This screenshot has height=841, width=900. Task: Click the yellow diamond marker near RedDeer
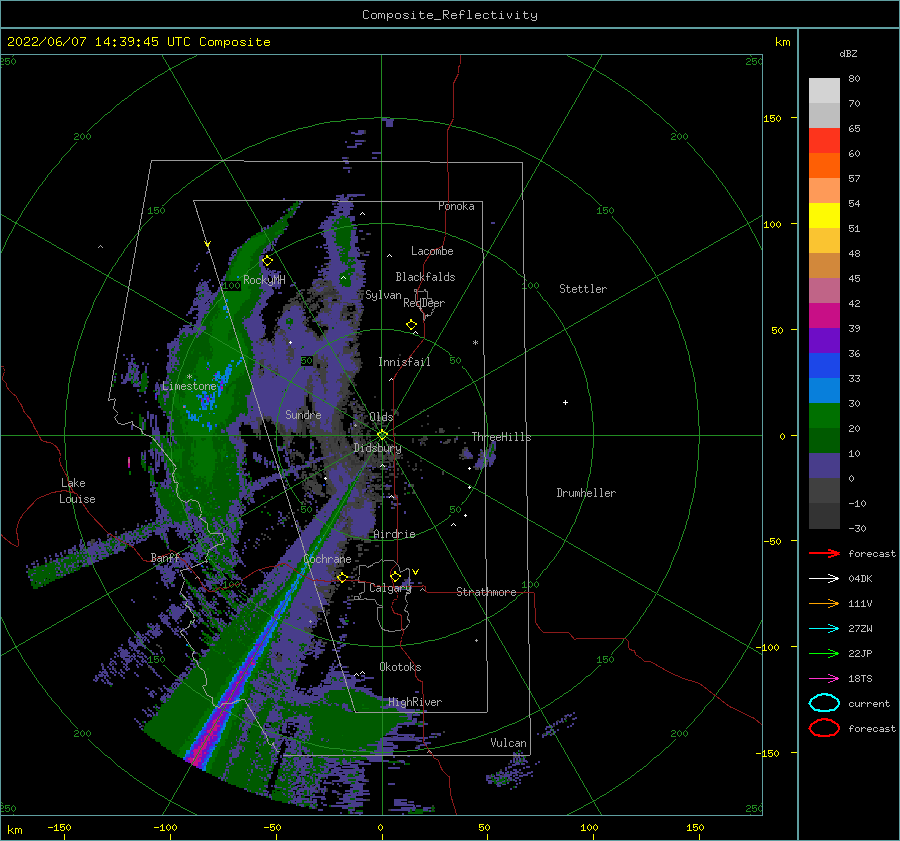(411, 324)
